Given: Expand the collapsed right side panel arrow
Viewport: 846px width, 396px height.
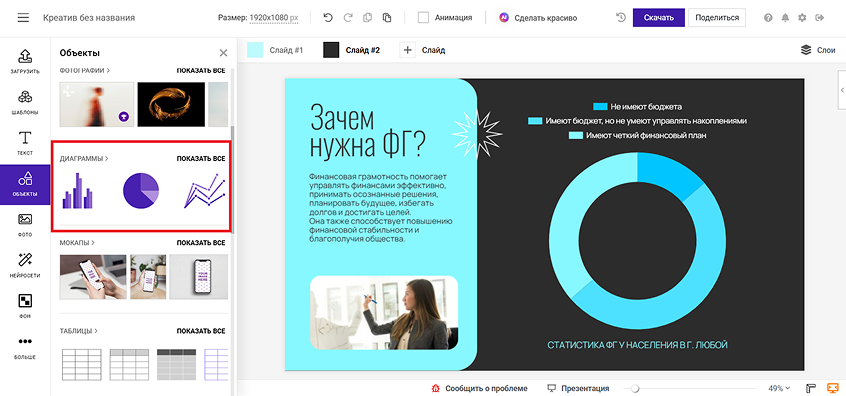Looking at the screenshot, I should click(842, 91).
